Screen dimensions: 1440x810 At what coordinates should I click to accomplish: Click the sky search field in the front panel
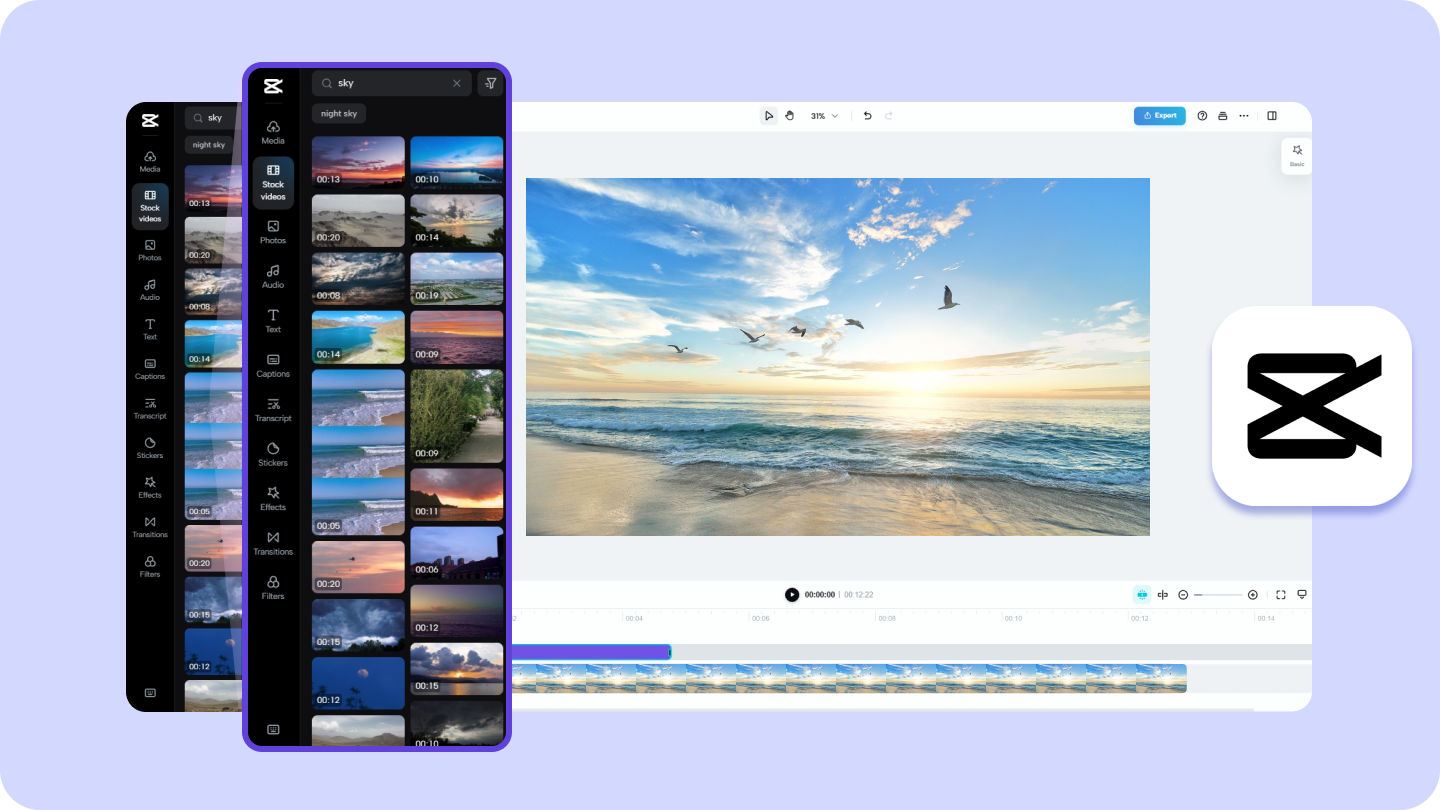point(391,83)
